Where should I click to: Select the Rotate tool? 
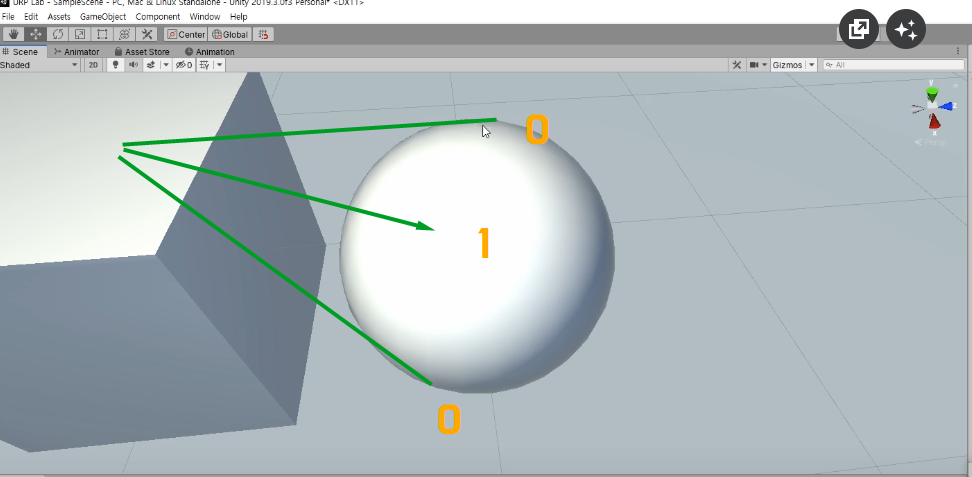[58, 34]
